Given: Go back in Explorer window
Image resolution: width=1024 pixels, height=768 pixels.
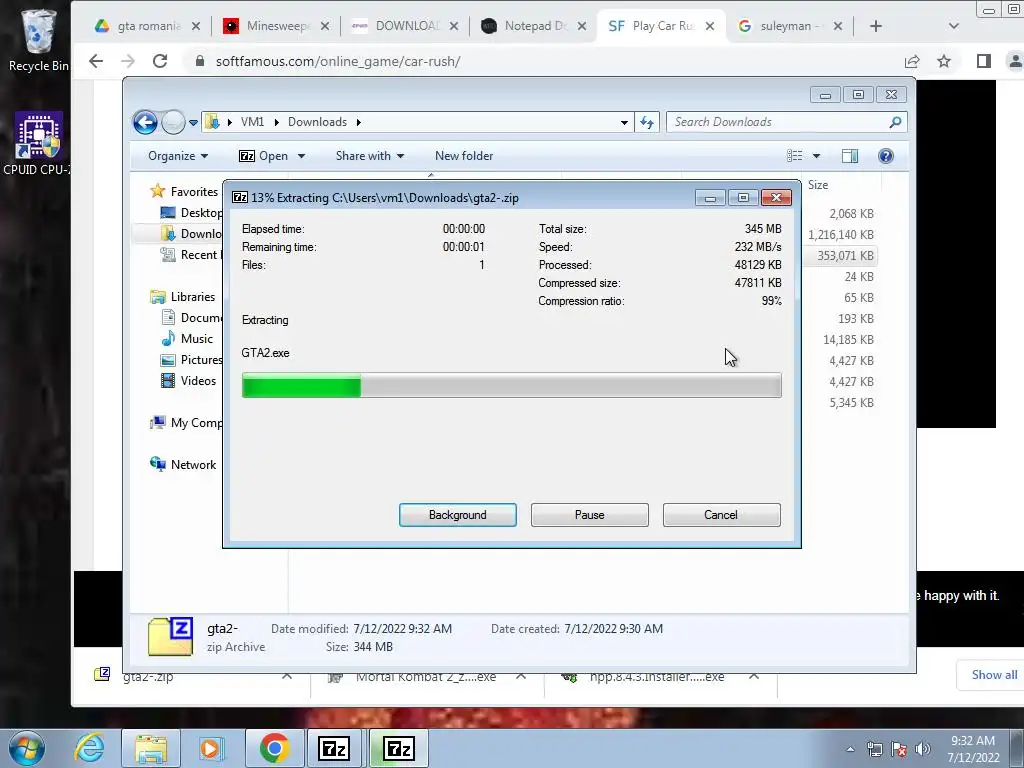Looking at the screenshot, I should (145, 122).
